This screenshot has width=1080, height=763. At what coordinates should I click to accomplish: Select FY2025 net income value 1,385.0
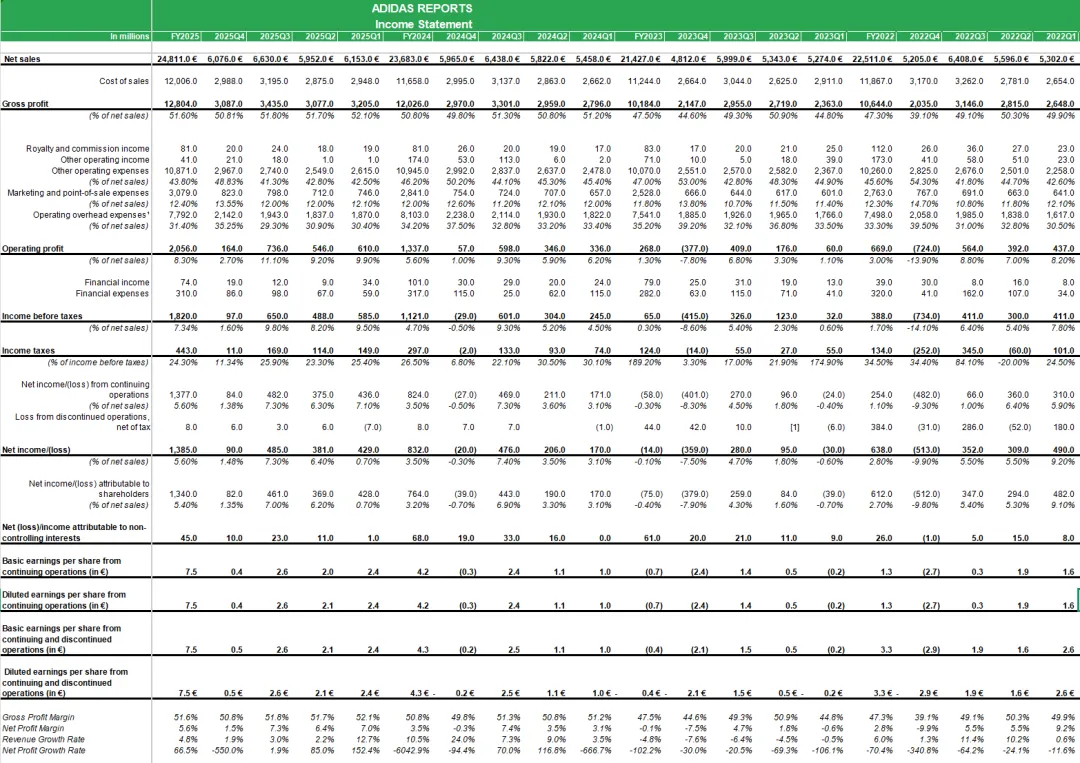[x=183, y=450]
